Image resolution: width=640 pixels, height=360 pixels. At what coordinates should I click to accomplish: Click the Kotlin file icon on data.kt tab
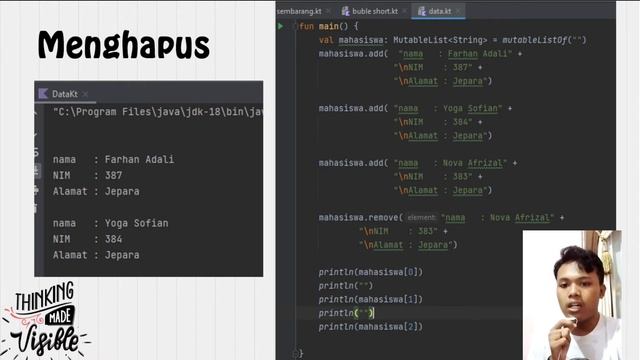tap(422, 11)
